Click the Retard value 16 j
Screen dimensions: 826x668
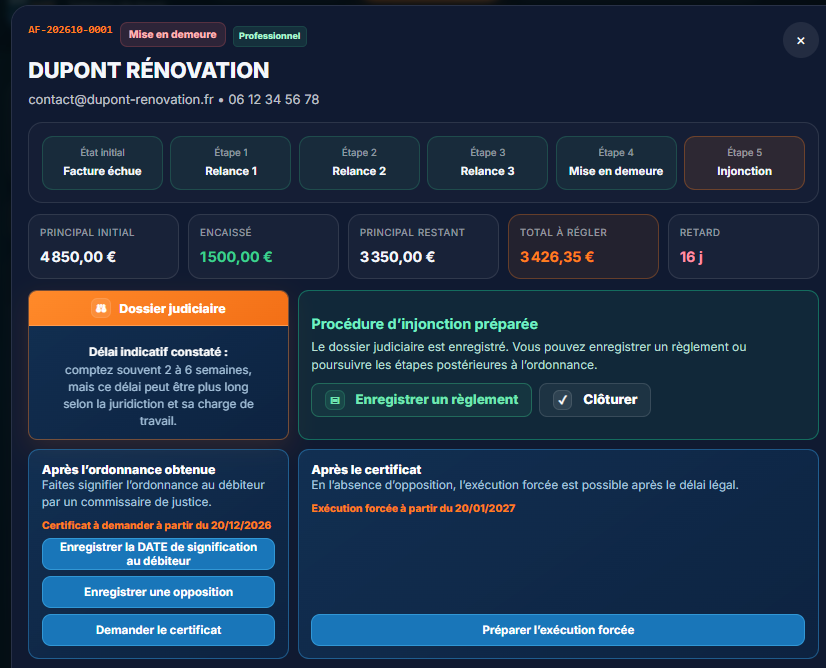691,257
